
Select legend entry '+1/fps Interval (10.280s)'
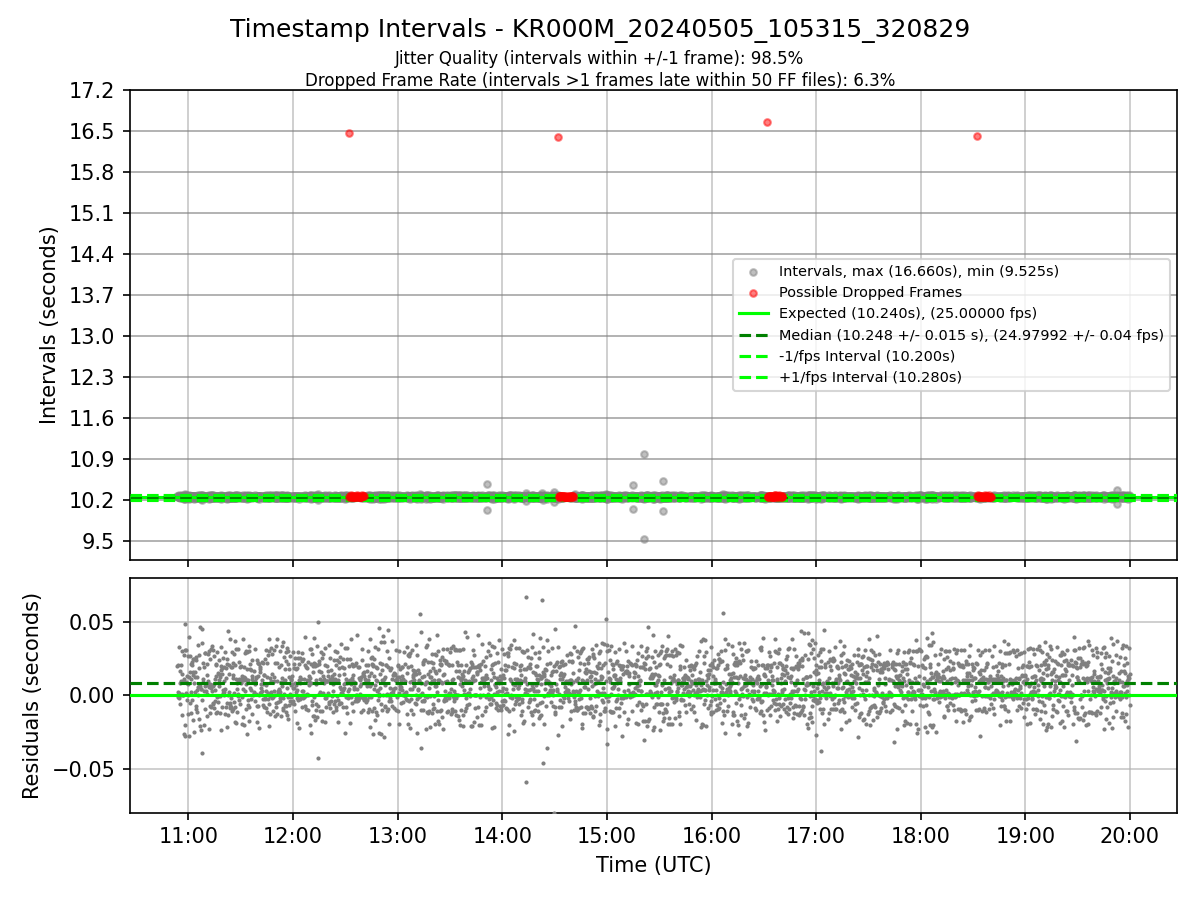point(870,377)
